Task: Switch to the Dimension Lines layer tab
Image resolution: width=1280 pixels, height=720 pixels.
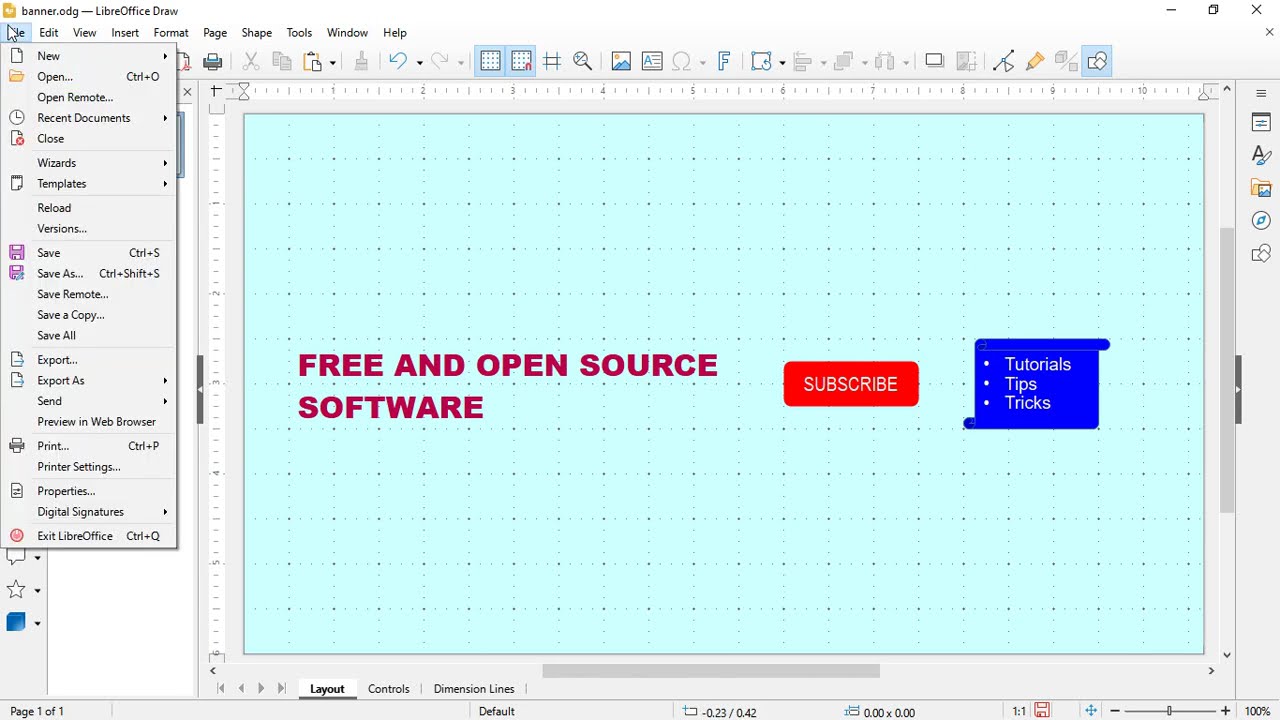Action: (x=474, y=689)
